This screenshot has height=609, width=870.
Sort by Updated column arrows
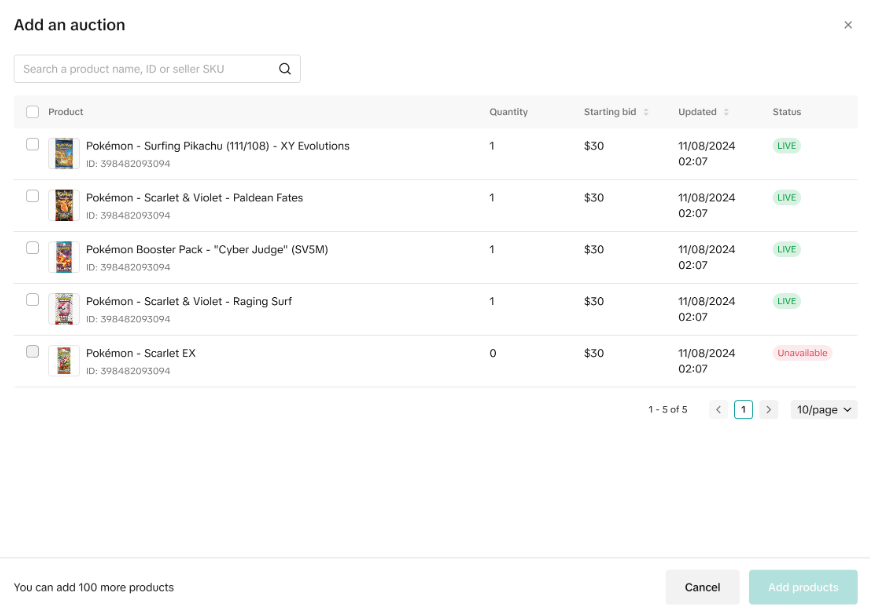(x=726, y=112)
